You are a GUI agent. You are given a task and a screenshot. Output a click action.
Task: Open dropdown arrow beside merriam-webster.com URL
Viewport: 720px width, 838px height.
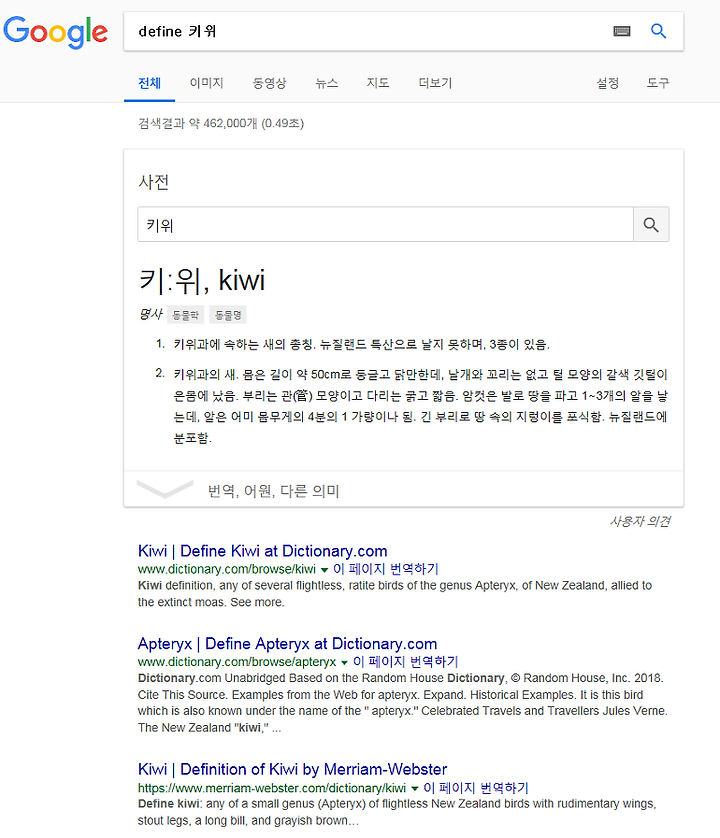pyautogui.click(x=414, y=788)
